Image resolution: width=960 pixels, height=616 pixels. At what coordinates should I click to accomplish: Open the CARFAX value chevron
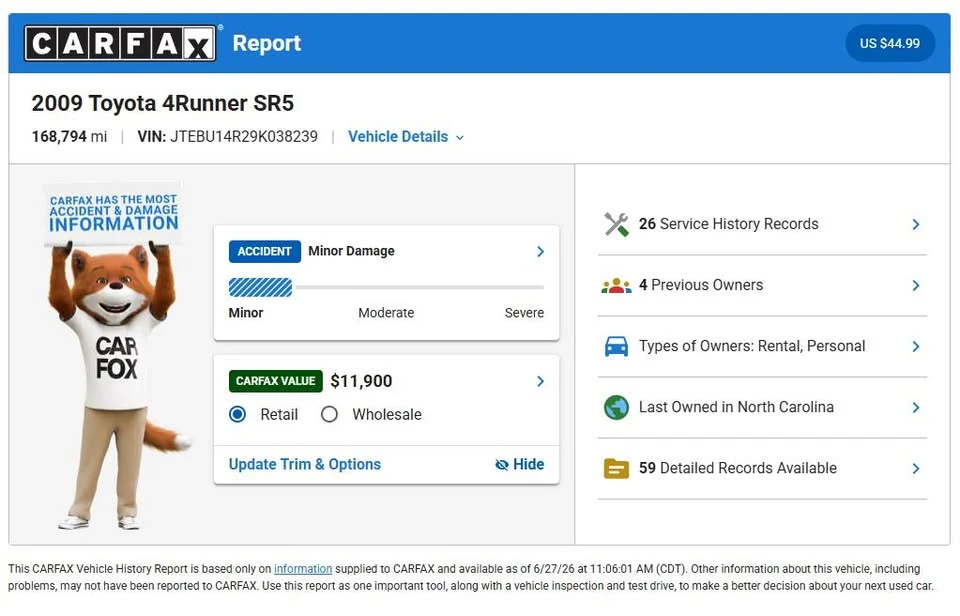tap(540, 381)
